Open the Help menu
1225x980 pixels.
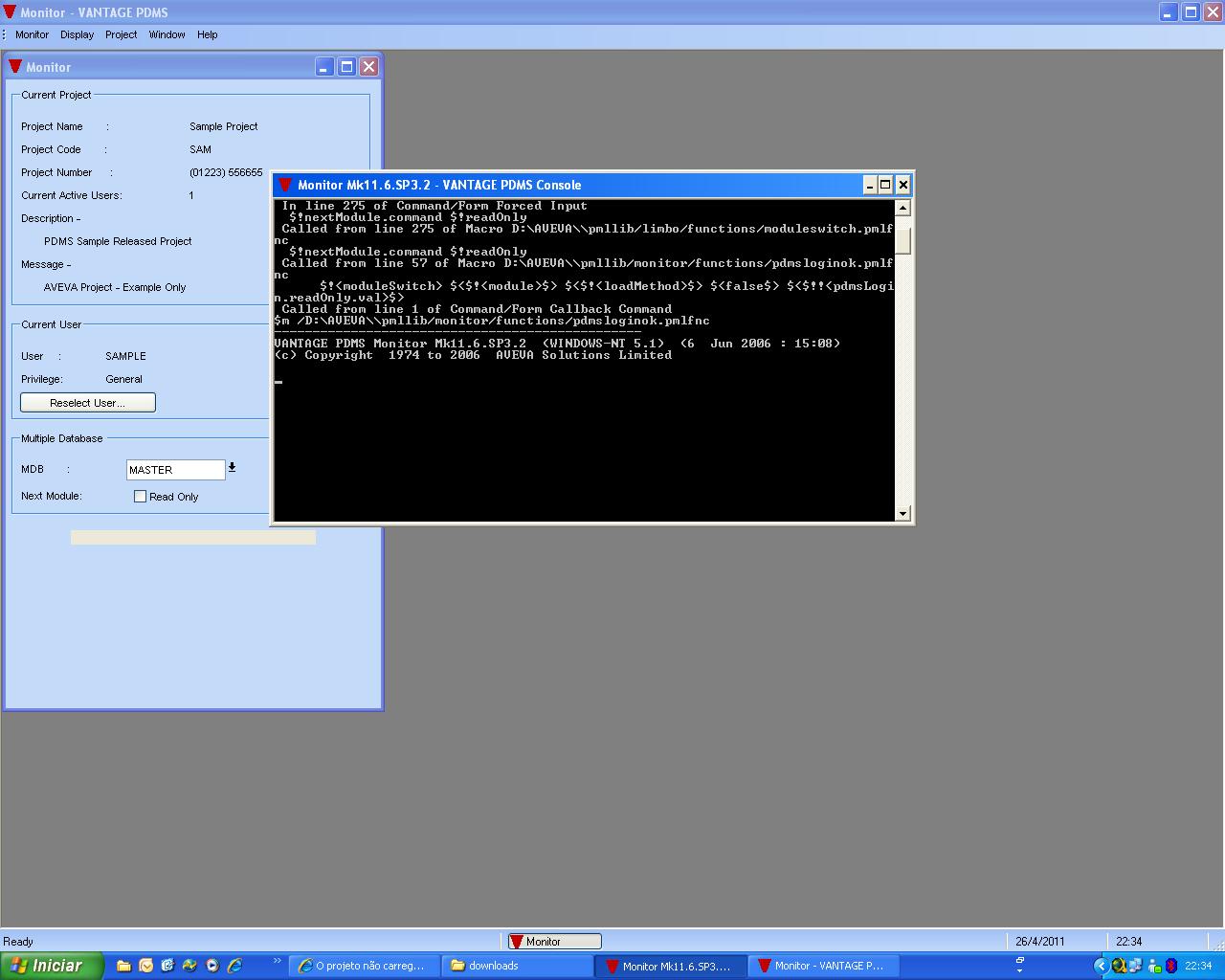coord(208,34)
